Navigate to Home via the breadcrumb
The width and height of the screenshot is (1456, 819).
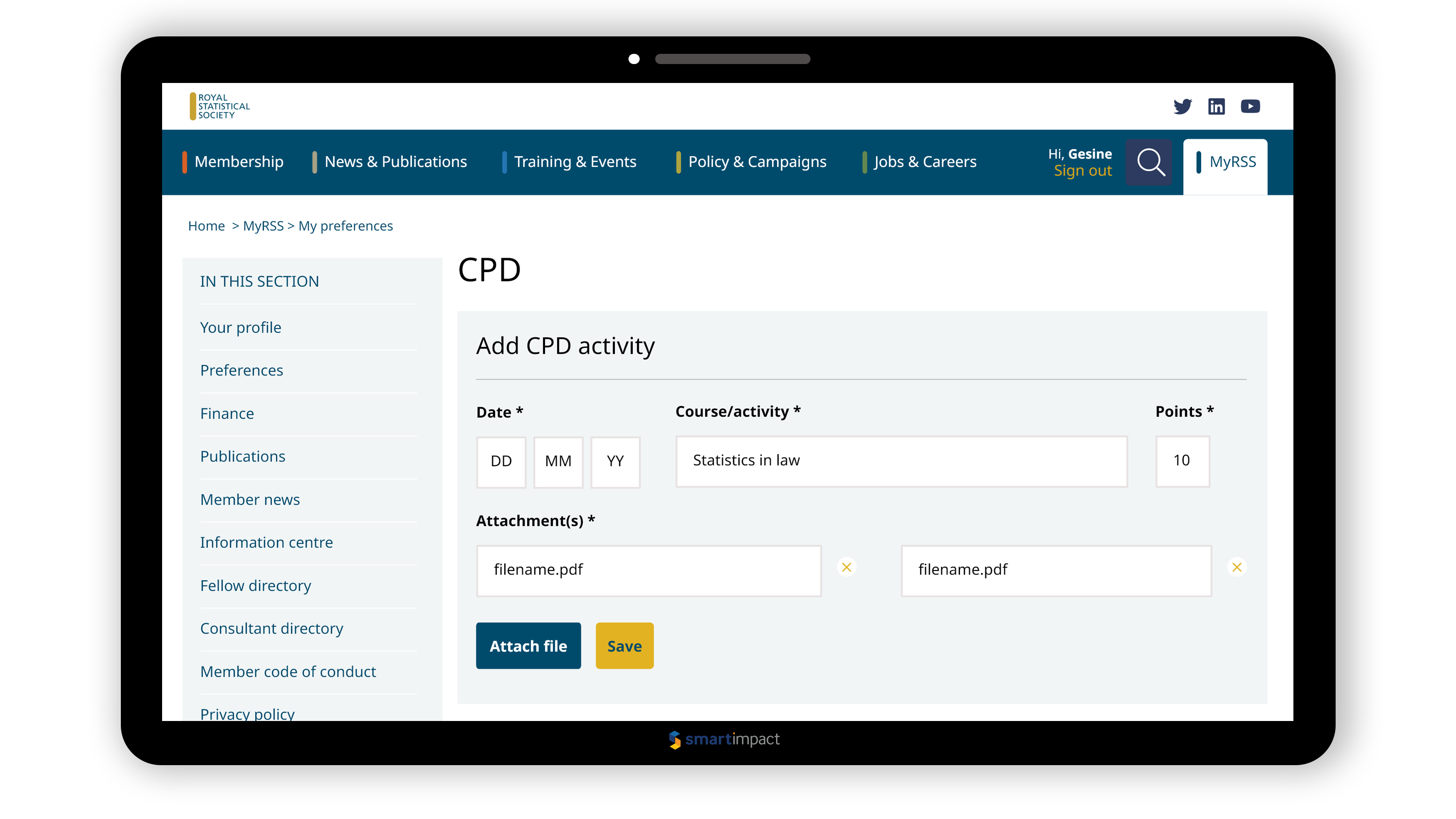[x=206, y=226]
